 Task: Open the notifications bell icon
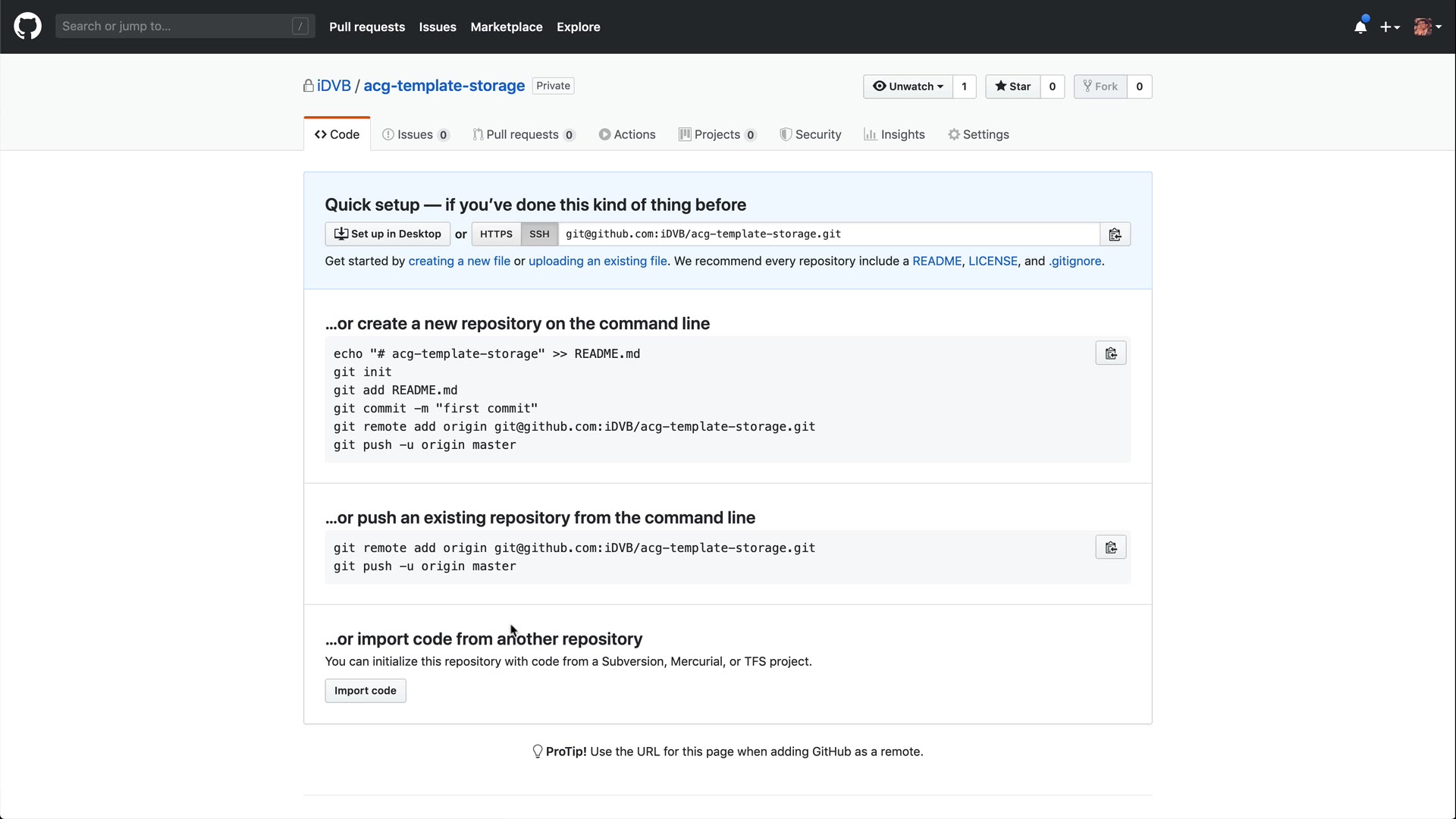pyautogui.click(x=1360, y=27)
